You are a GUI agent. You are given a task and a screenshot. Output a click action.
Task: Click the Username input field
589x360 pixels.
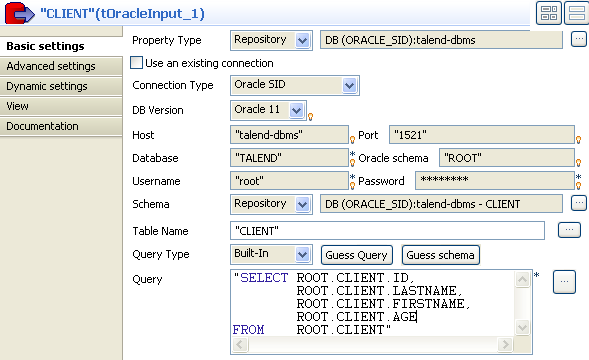[x=289, y=180]
